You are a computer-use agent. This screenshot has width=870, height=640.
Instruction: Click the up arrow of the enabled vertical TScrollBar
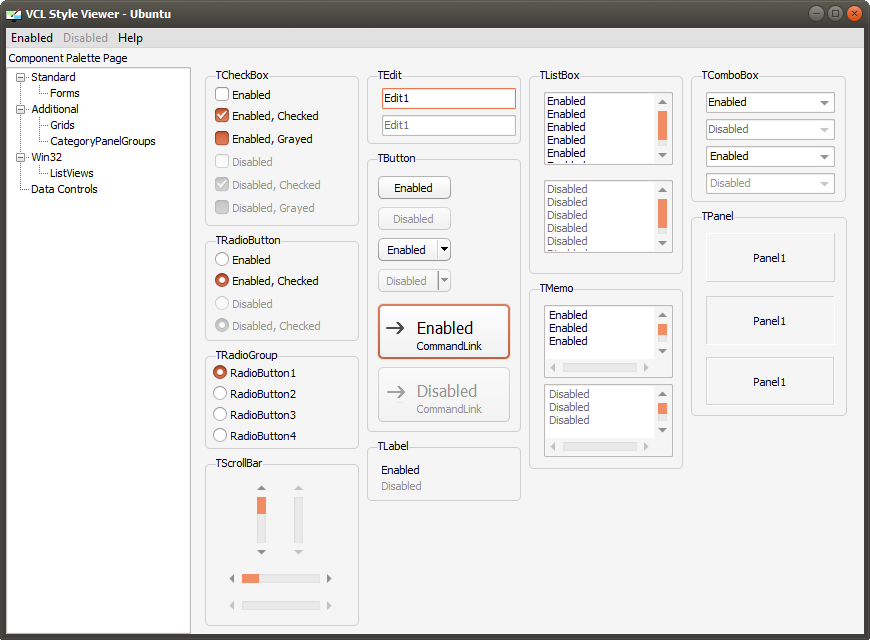coord(261,488)
